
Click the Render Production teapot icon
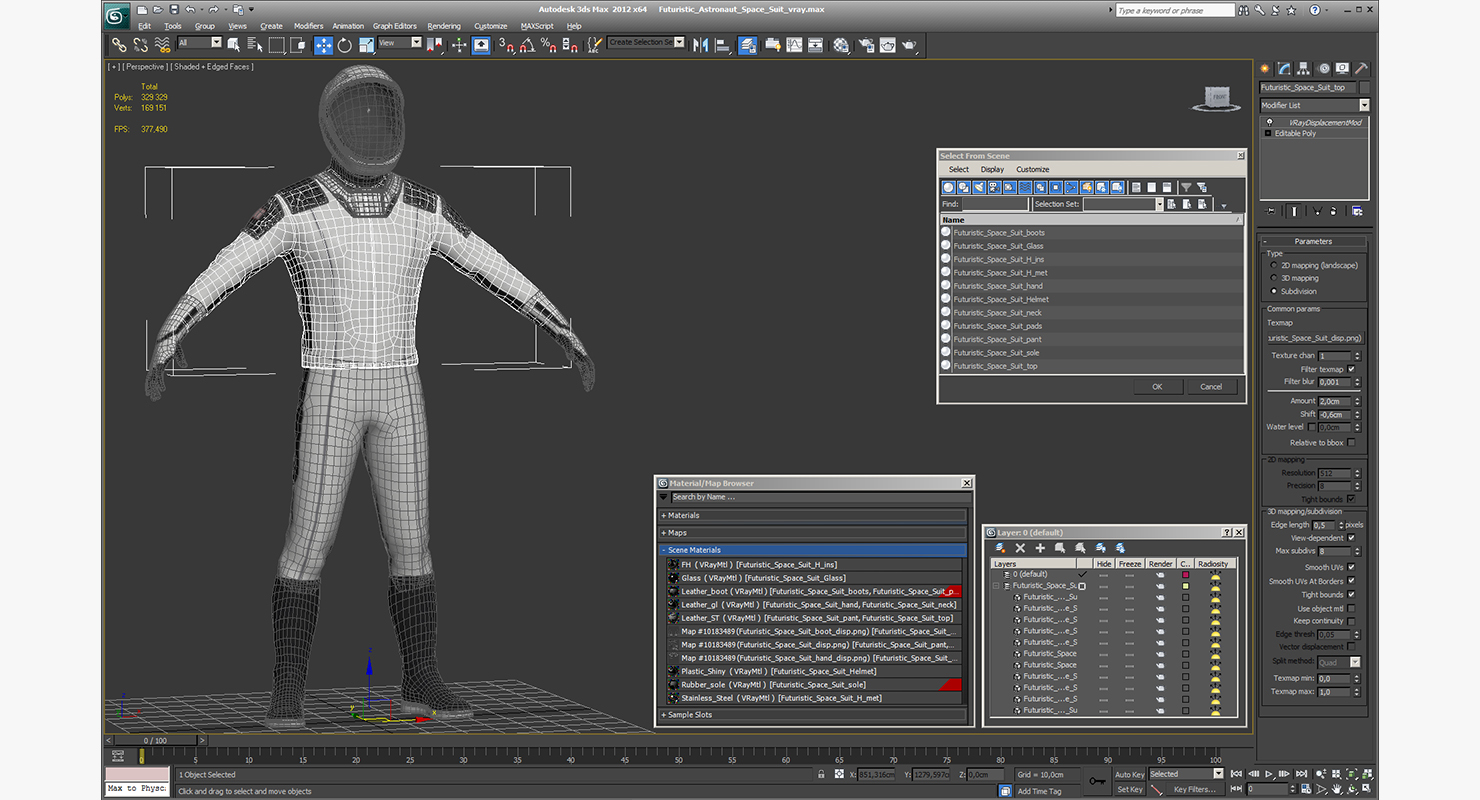point(909,45)
